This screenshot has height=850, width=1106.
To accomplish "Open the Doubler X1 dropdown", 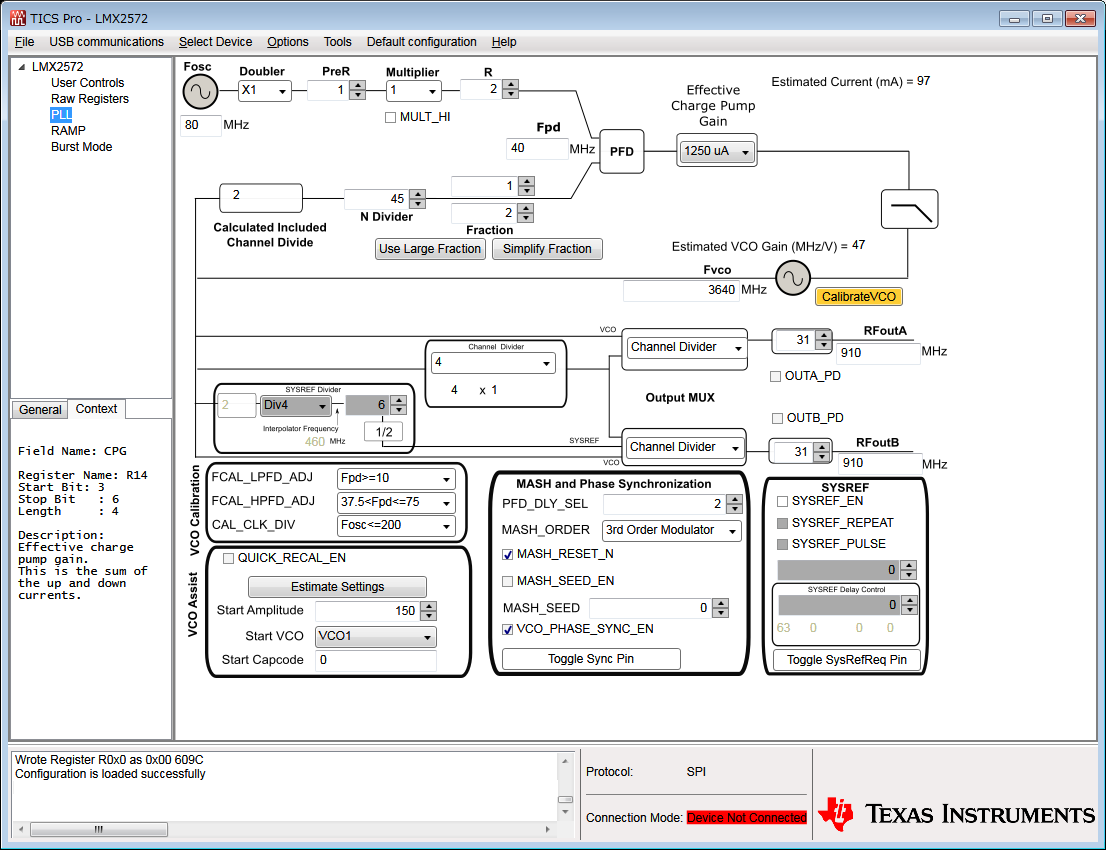I will 265,90.
